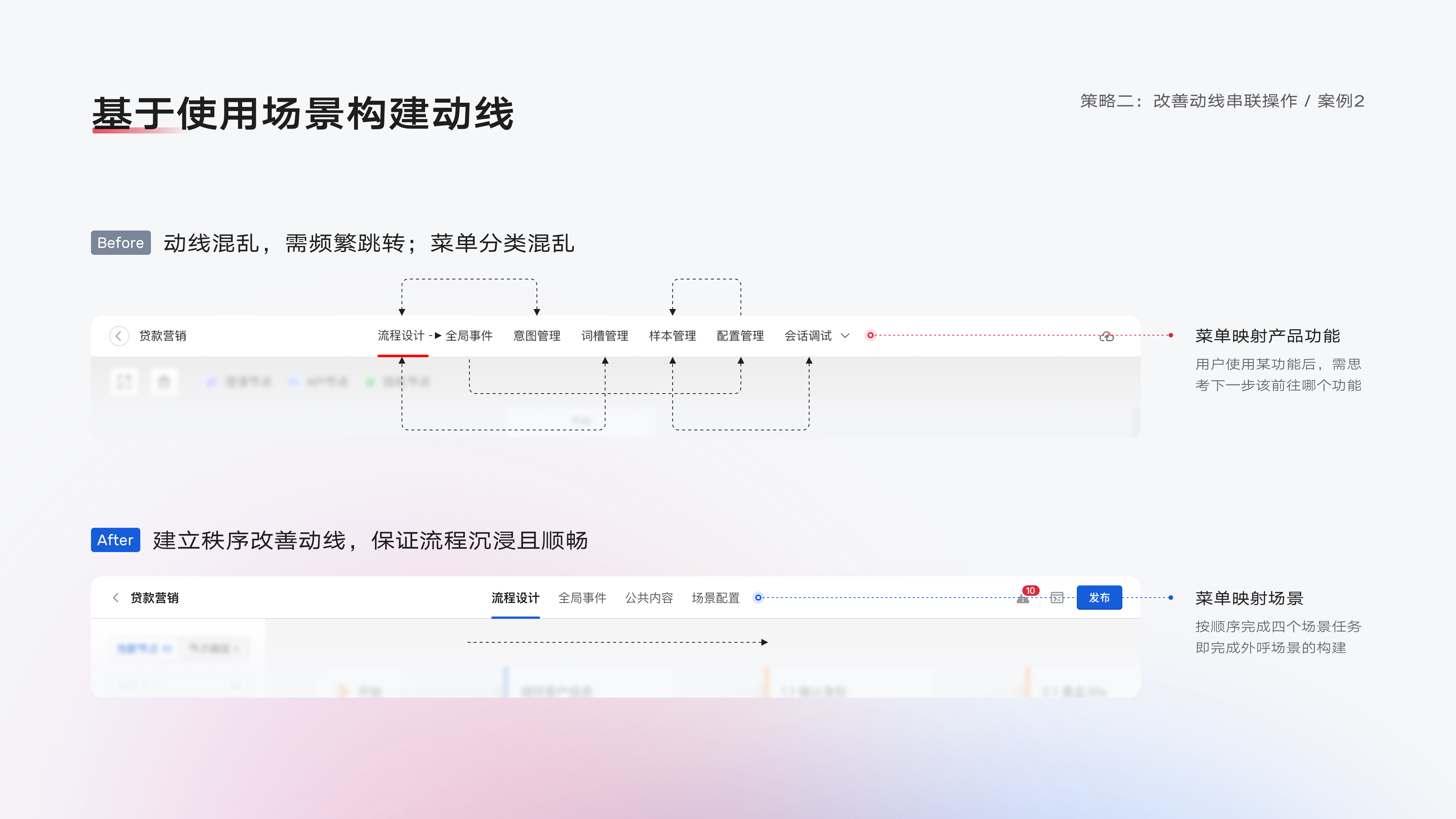
Task: Select the 会话调试 menu item
Action: [x=808, y=336]
